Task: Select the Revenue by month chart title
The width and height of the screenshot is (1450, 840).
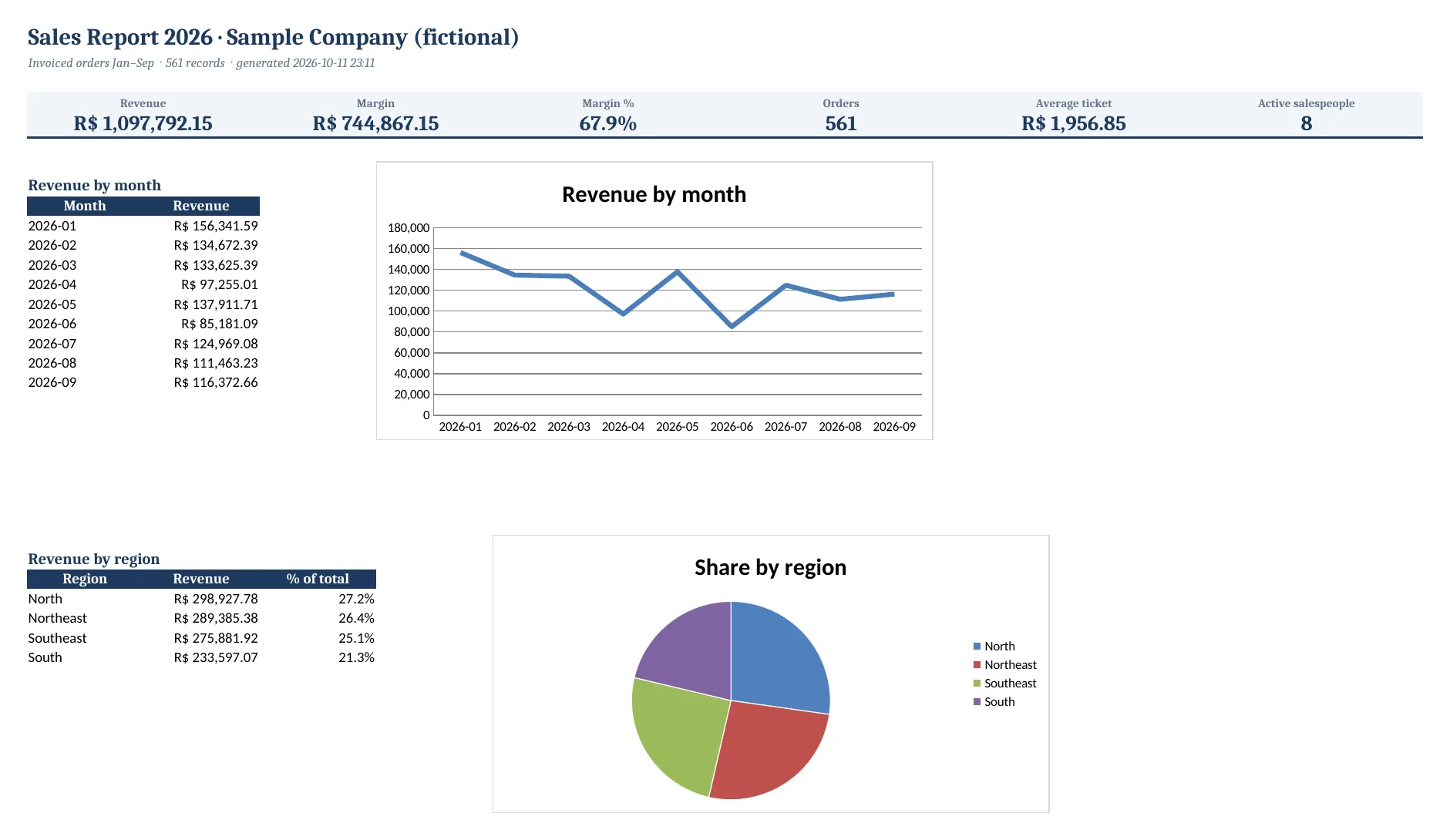Action: 654,194
